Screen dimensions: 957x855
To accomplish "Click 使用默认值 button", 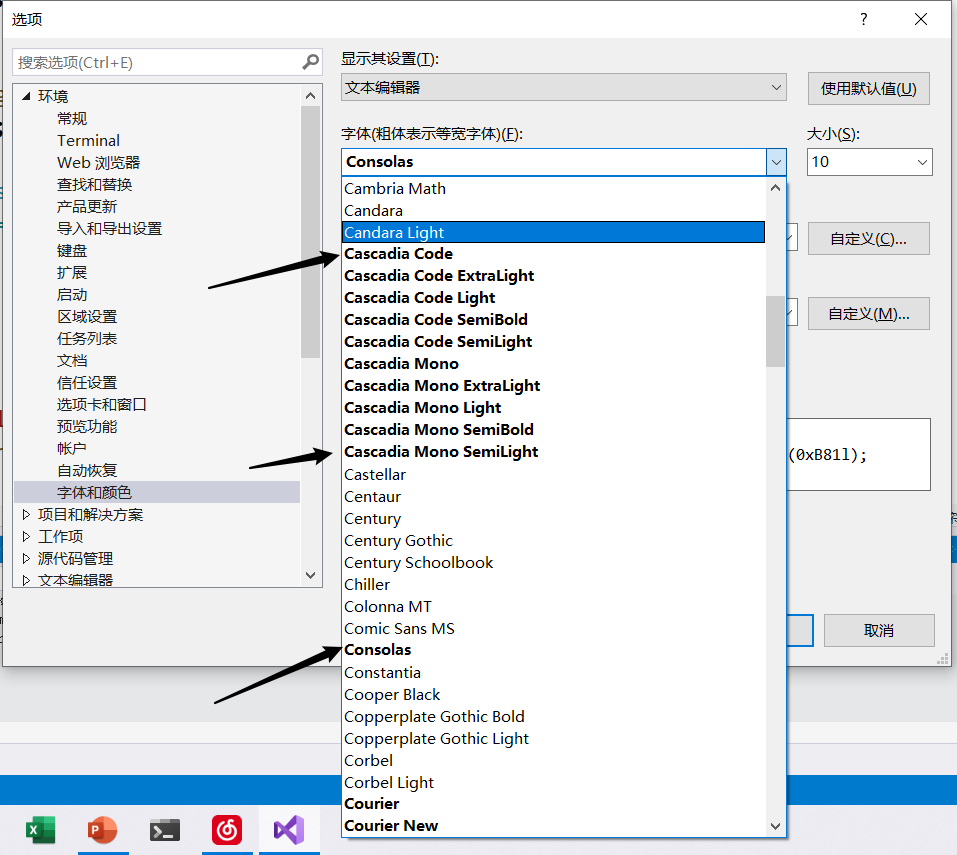I will pyautogui.click(x=869, y=88).
